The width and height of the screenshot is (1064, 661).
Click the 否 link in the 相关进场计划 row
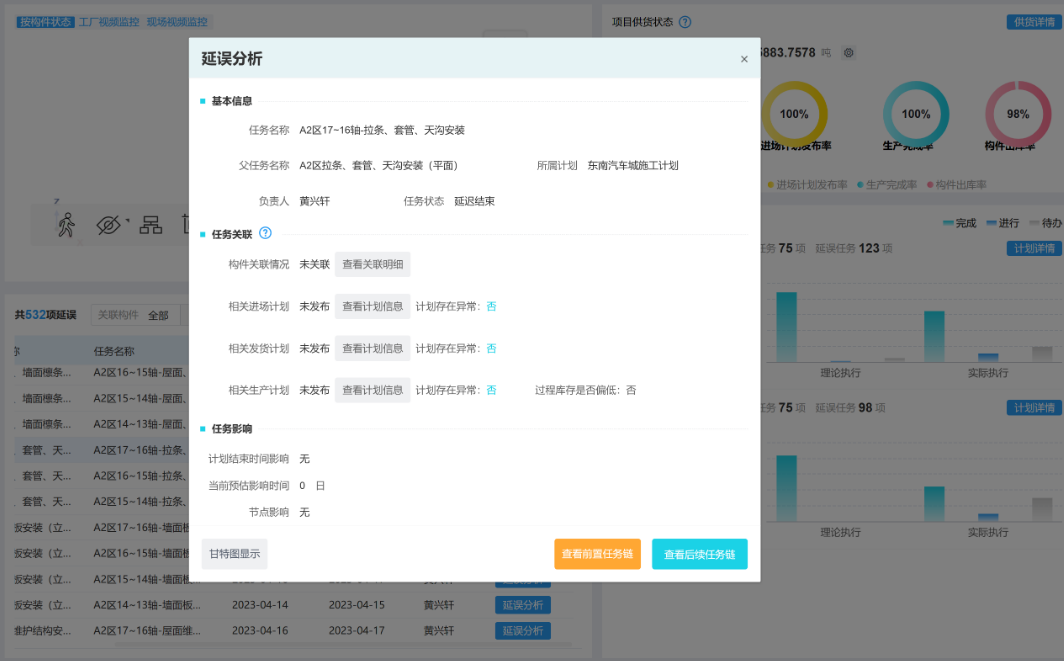tap(491, 306)
